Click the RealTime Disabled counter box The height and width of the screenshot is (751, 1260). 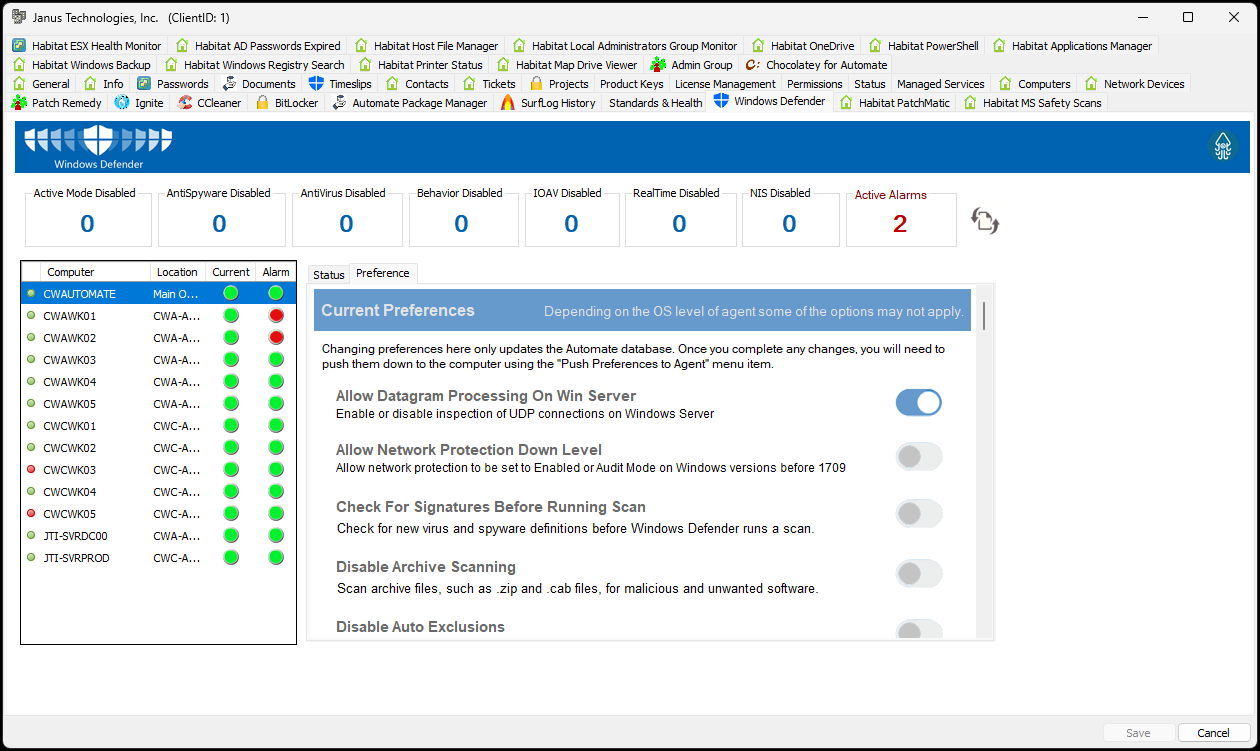[x=679, y=219]
